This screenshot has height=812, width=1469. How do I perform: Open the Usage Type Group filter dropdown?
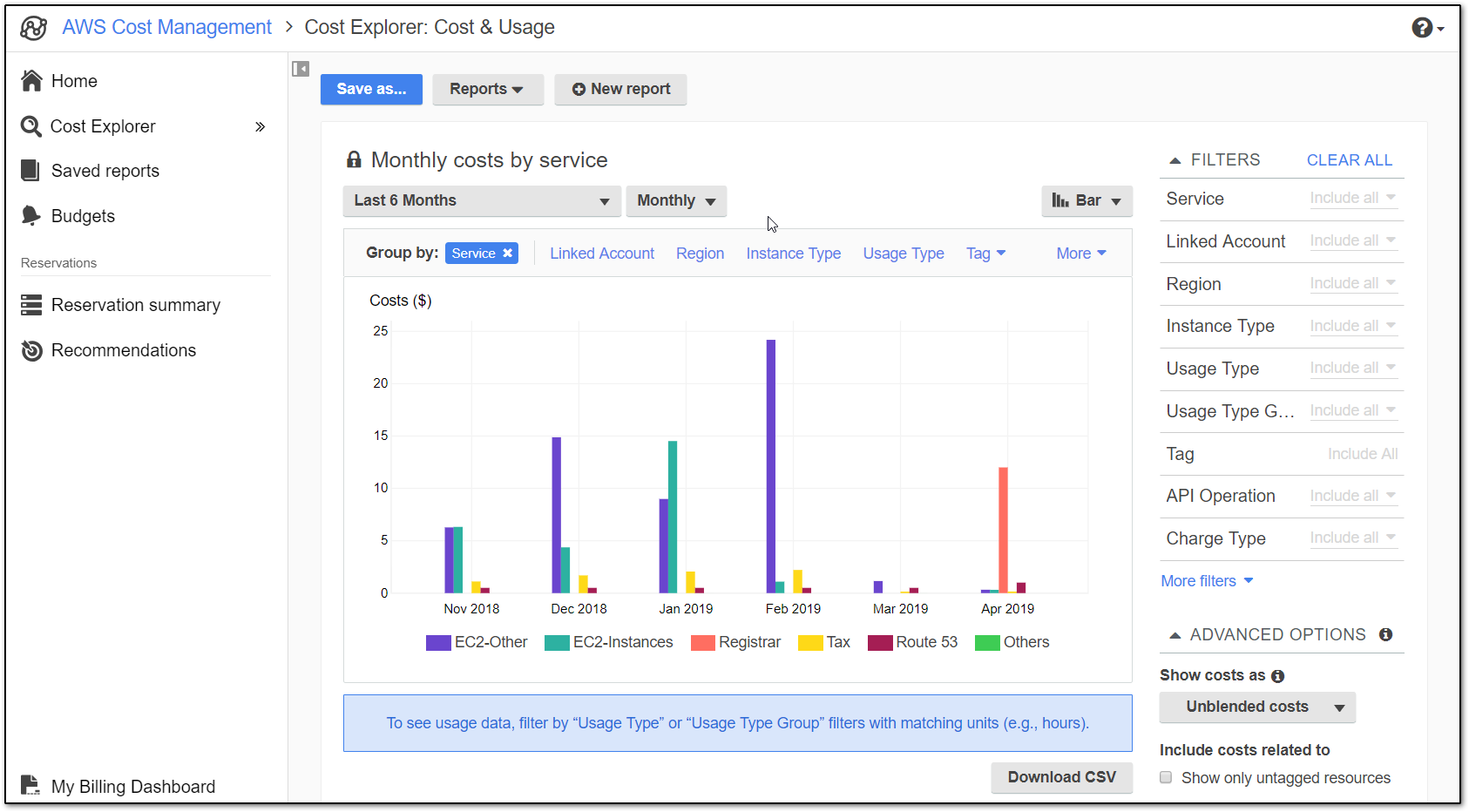pos(1353,410)
